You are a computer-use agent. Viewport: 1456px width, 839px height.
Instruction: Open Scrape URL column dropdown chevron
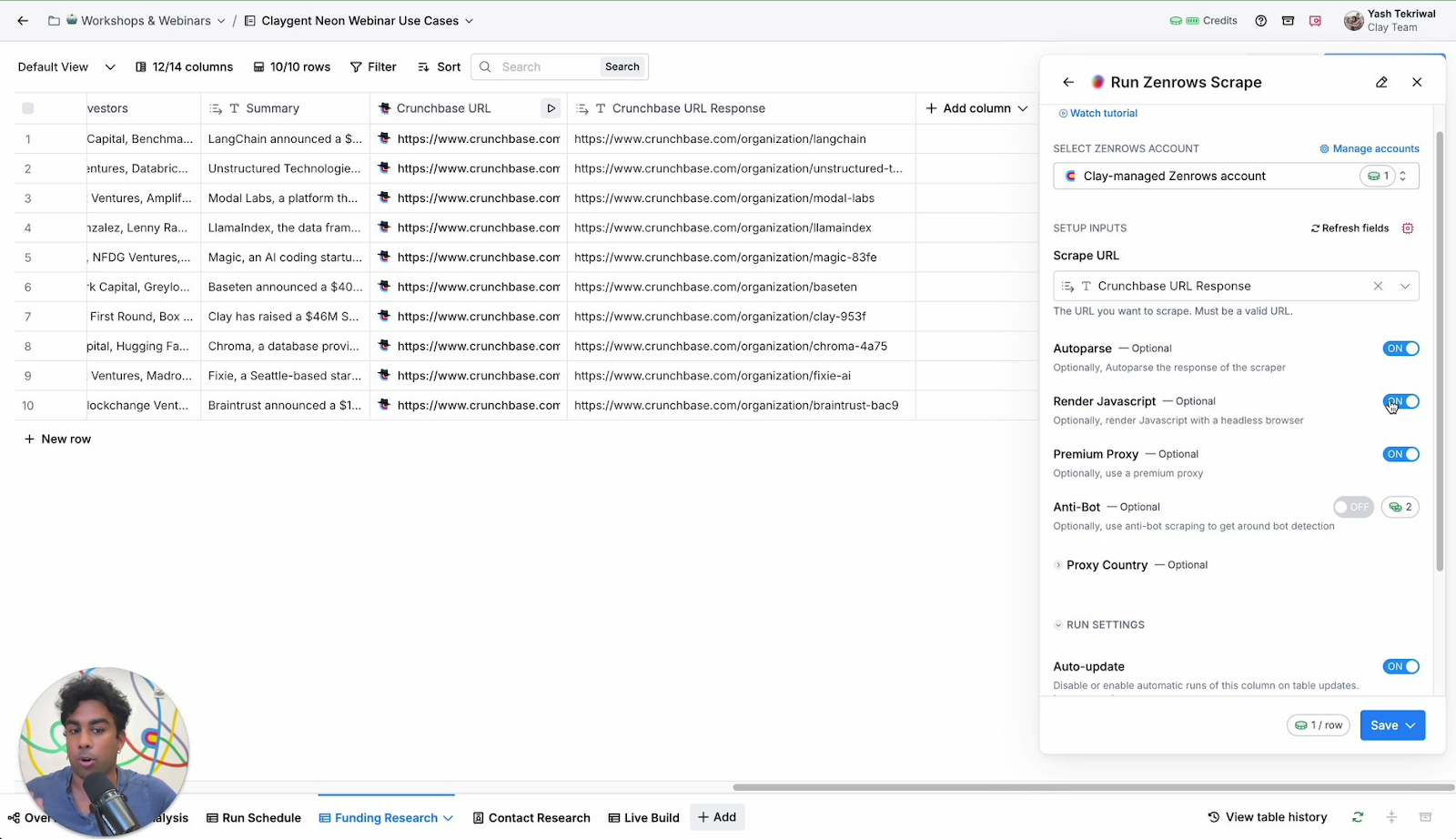tap(1405, 286)
